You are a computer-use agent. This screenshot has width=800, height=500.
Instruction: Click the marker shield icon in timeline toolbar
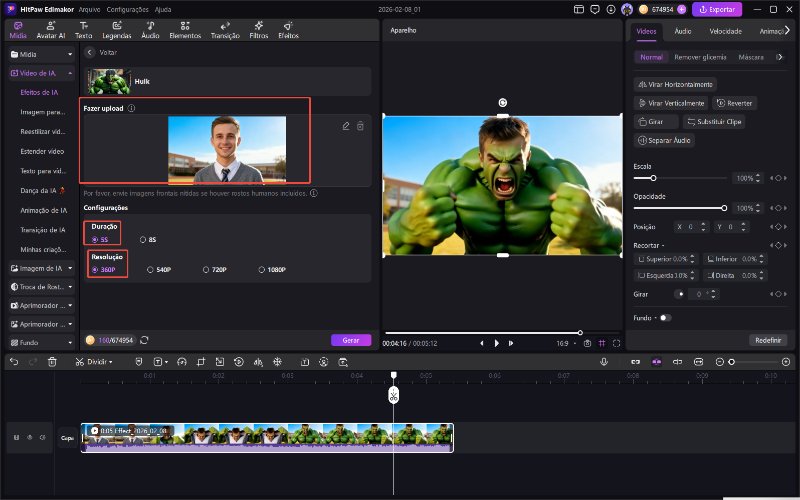[139, 362]
